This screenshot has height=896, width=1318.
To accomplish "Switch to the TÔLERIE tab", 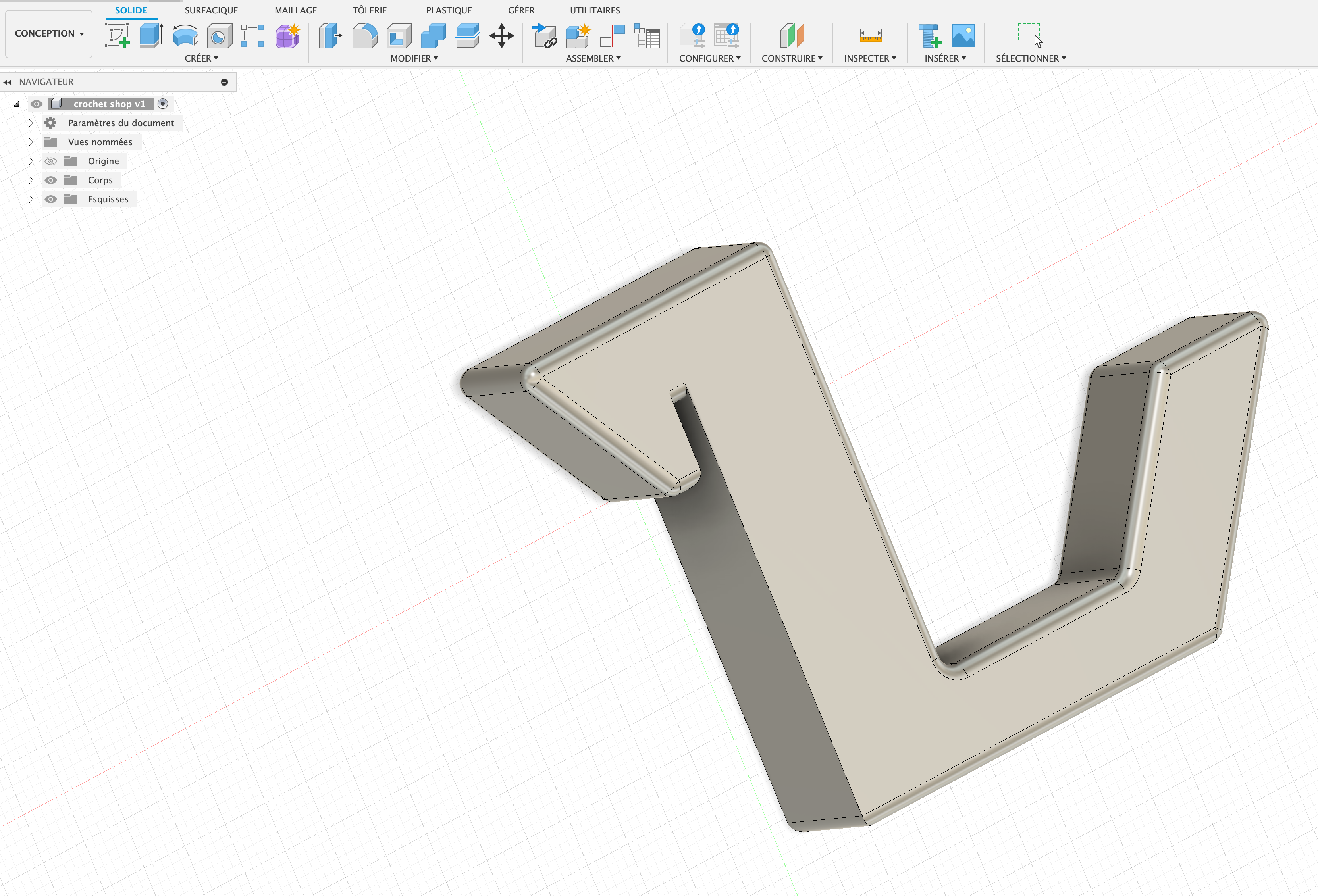I will (x=369, y=10).
